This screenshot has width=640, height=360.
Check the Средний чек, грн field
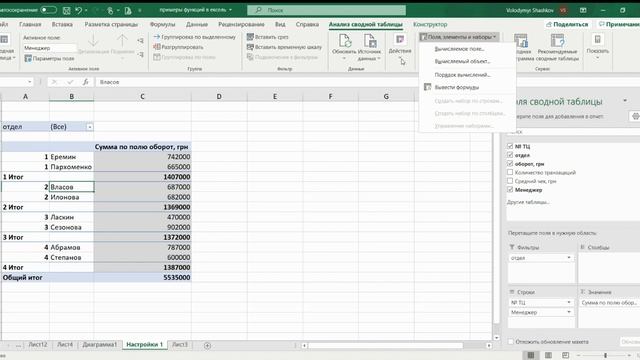[x=510, y=181]
